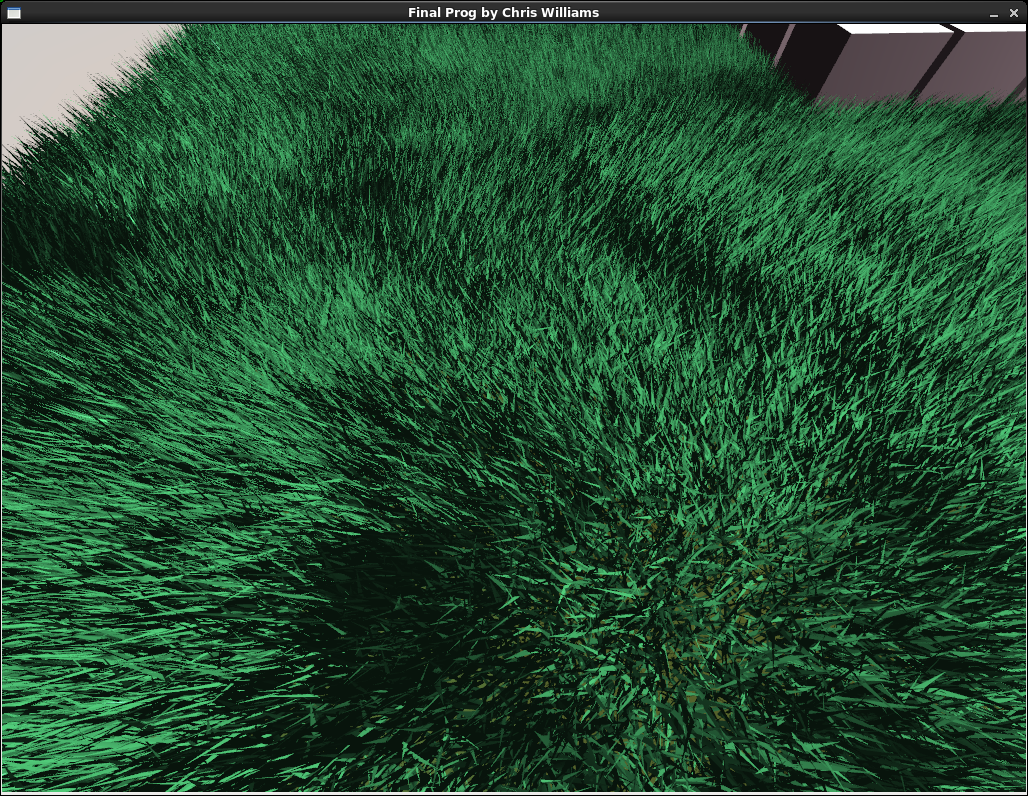Click the white top face of the box
This screenshot has height=796, width=1028.
click(x=895, y=29)
